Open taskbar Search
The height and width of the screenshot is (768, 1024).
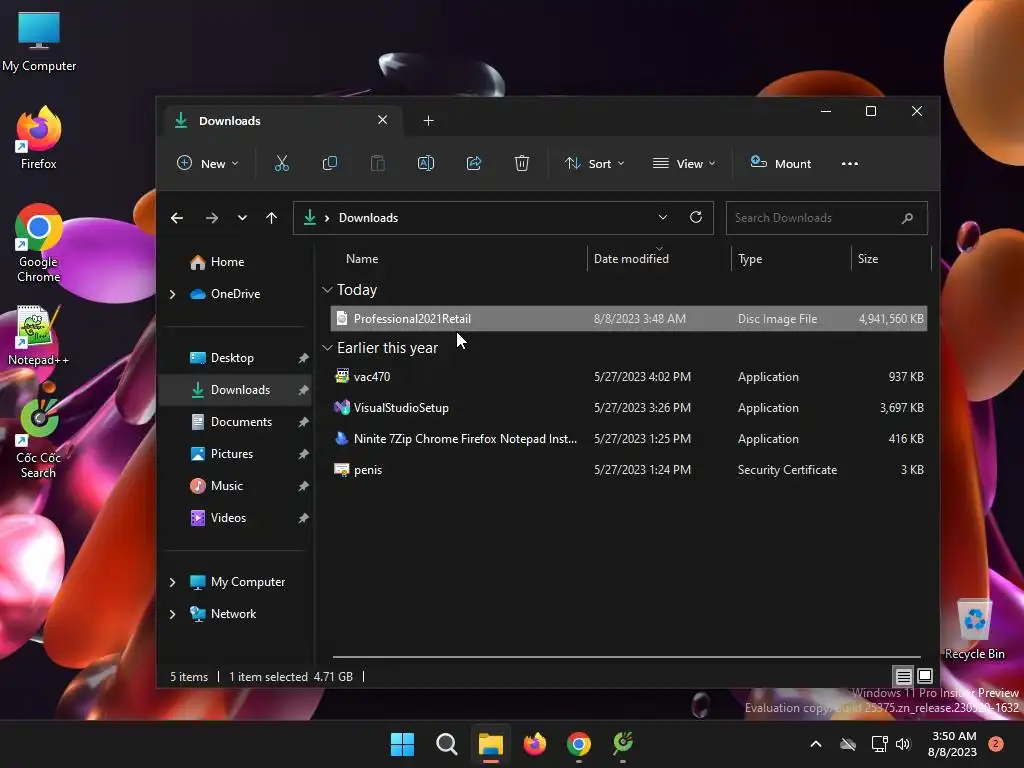(447, 744)
